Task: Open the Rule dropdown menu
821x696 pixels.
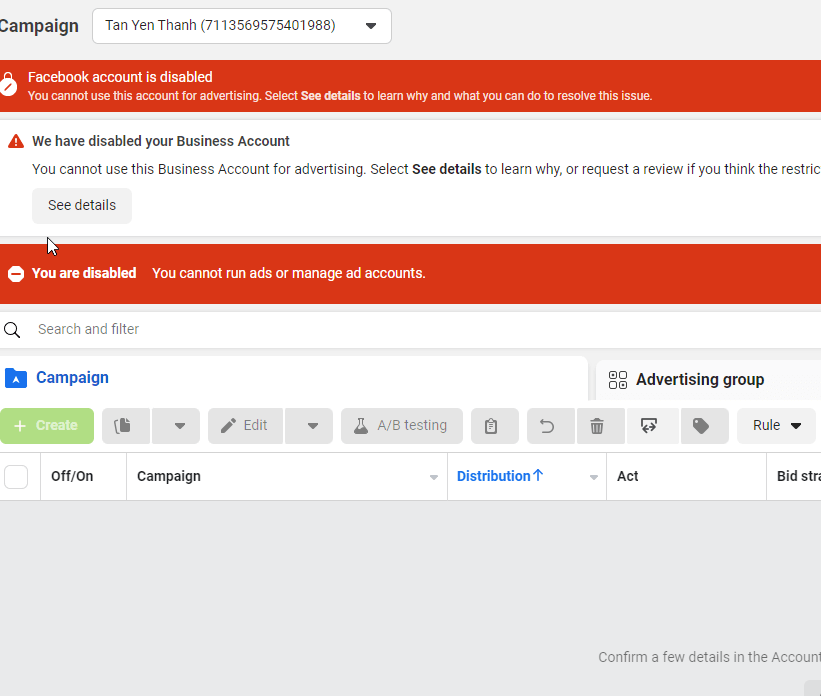Action: [776, 426]
